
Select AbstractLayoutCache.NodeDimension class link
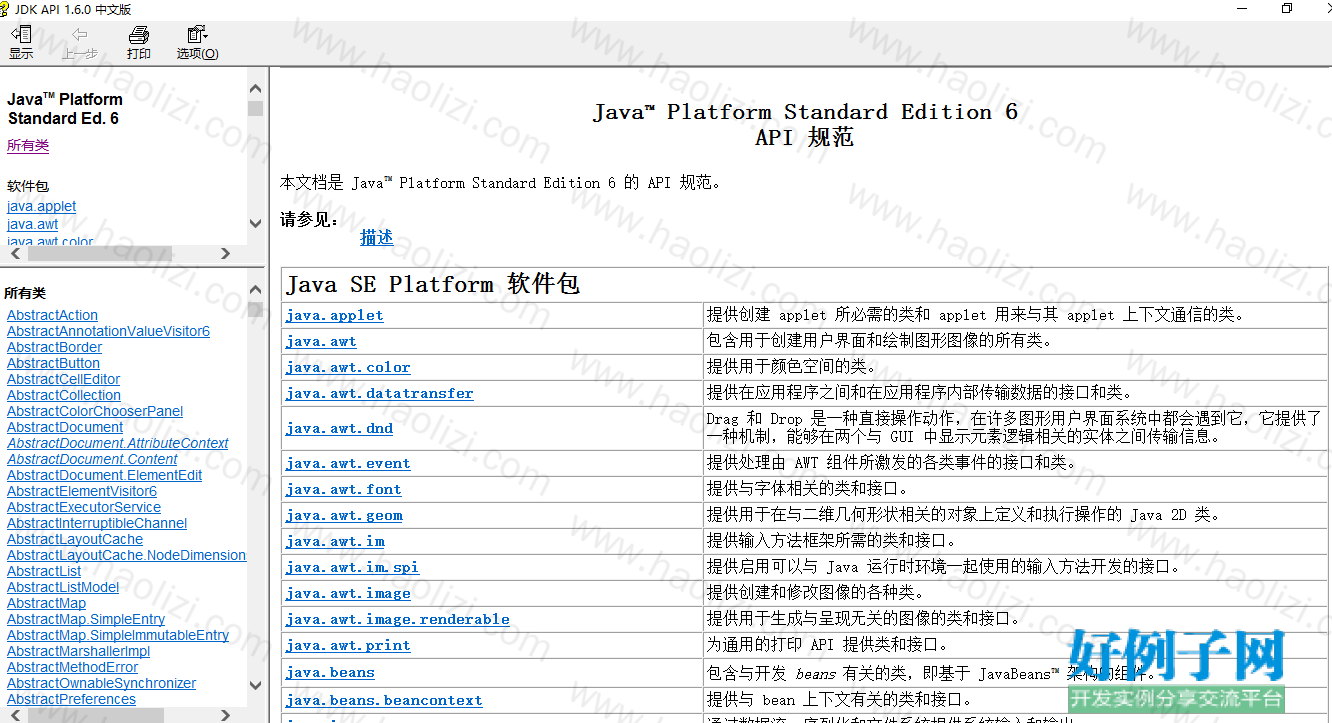(126, 555)
